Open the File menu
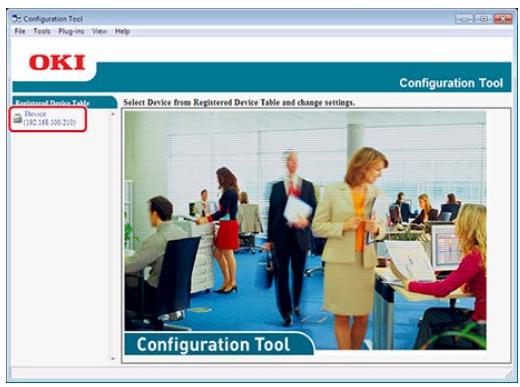The height and width of the screenshot is (387, 520). pos(20,31)
